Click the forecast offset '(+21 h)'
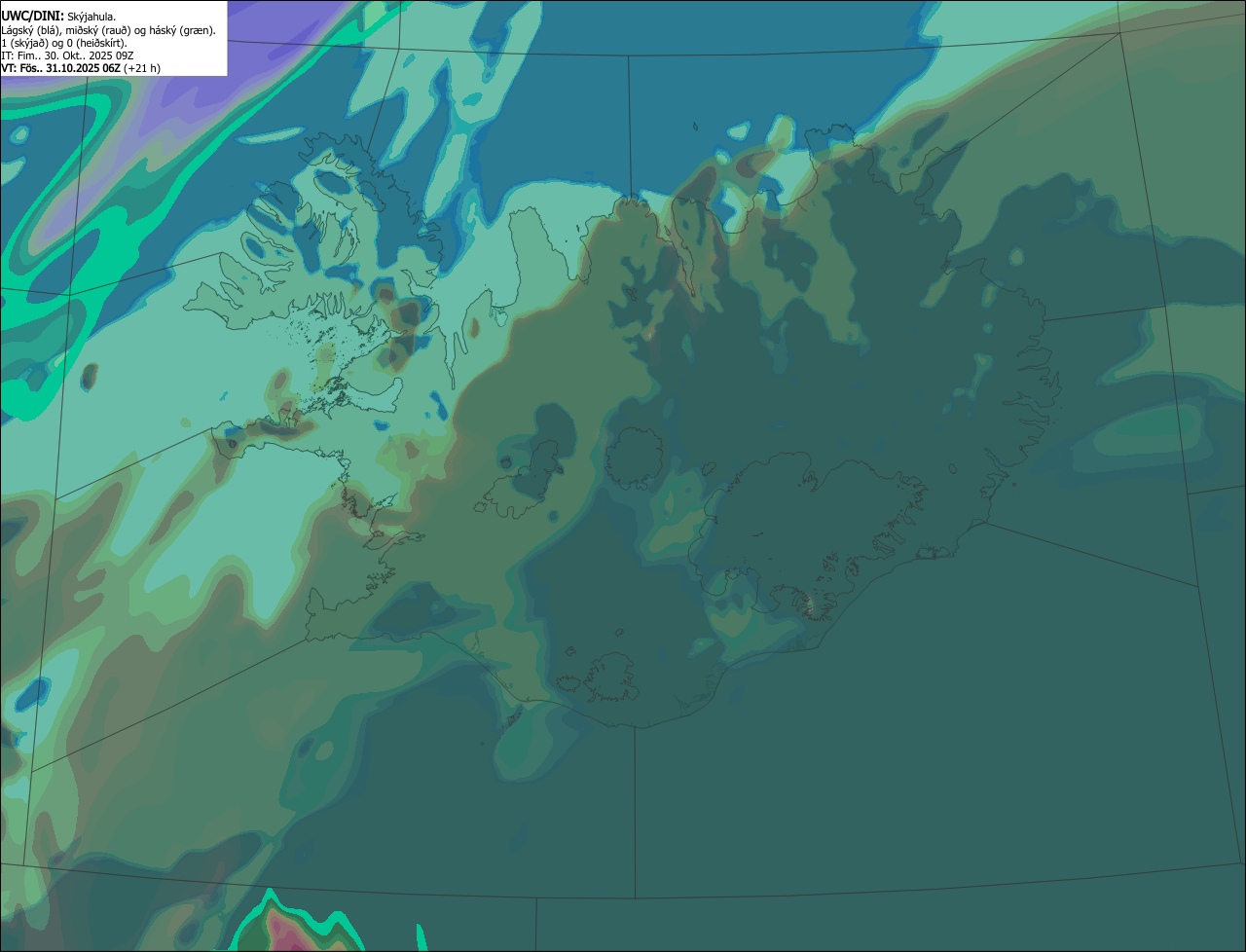1246x952 pixels. tap(142, 68)
